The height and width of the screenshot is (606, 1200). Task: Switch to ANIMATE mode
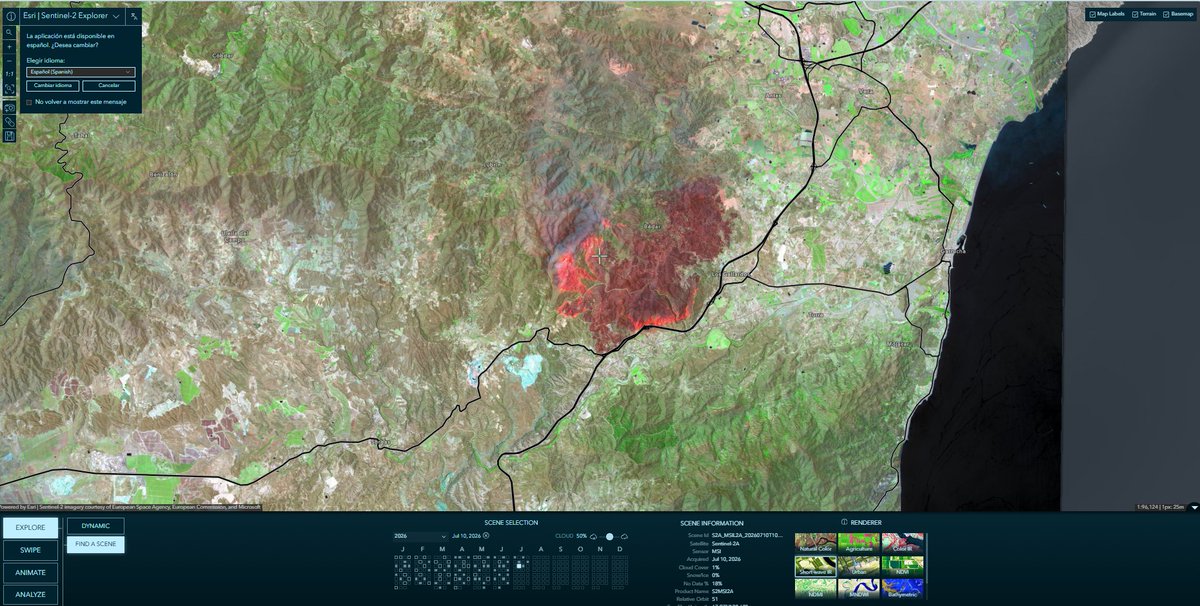pos(30,573)
